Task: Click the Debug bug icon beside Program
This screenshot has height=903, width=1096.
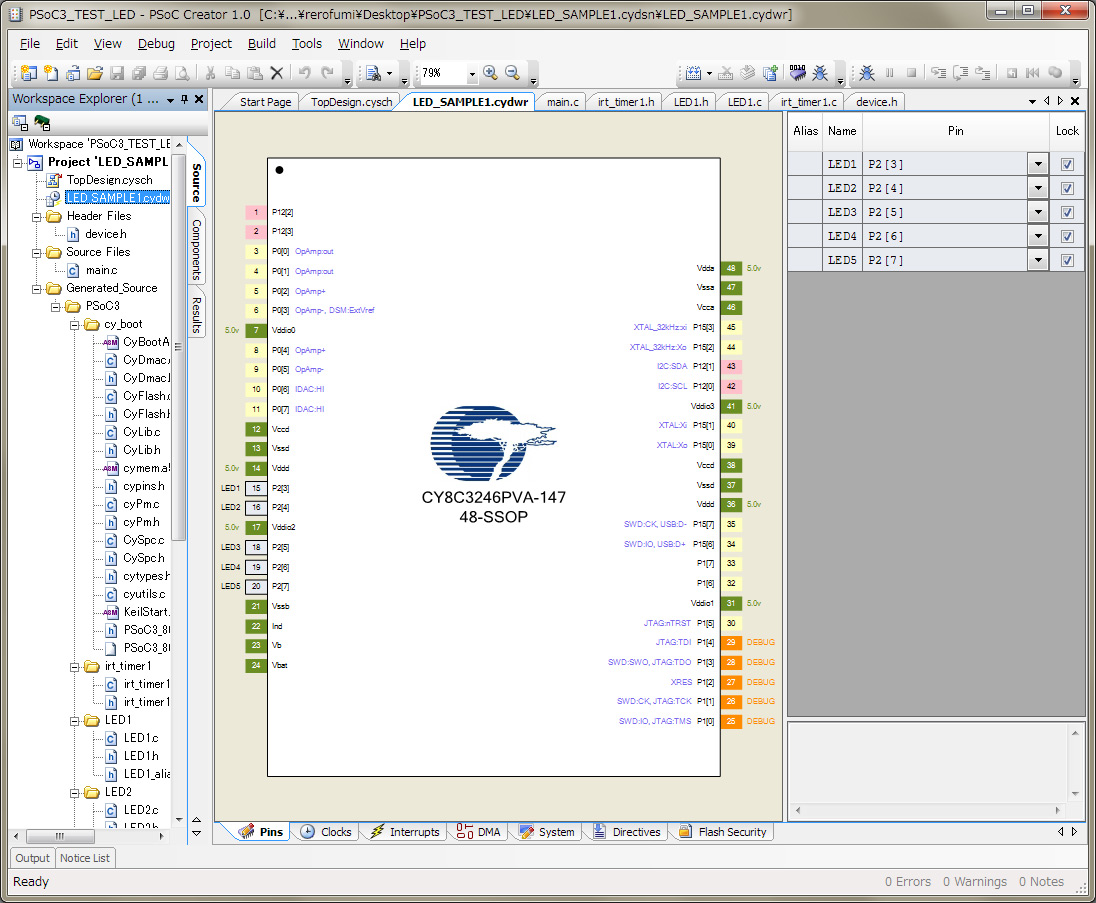Action: click(820, 73)
